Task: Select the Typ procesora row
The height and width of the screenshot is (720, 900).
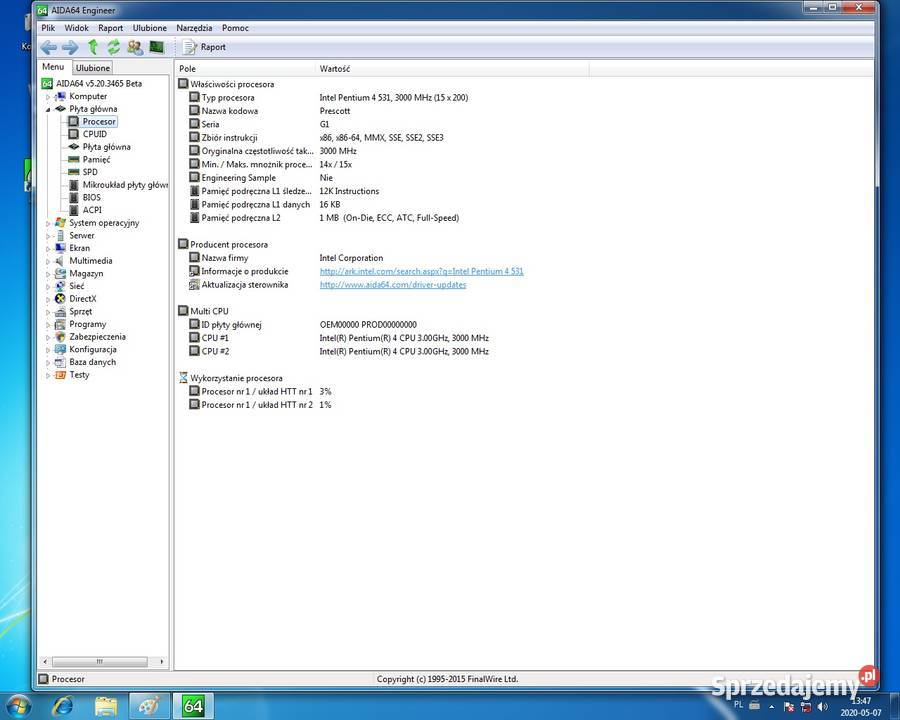Action: click(328, 98)
